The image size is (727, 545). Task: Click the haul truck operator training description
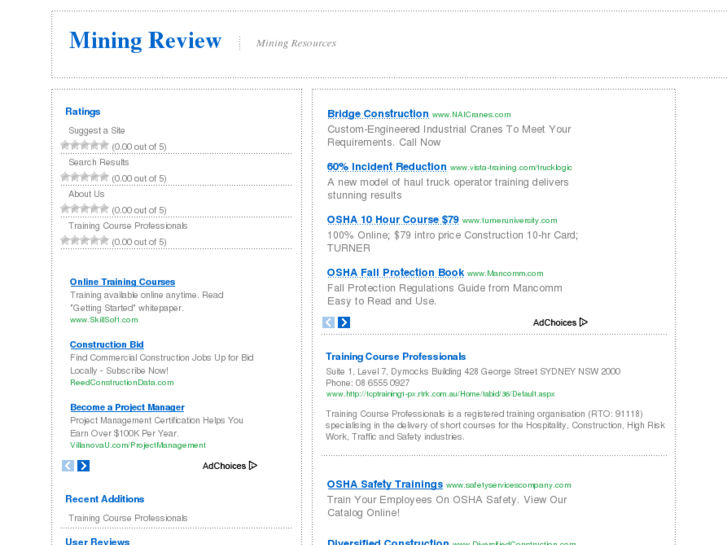(x=448, y=189)
